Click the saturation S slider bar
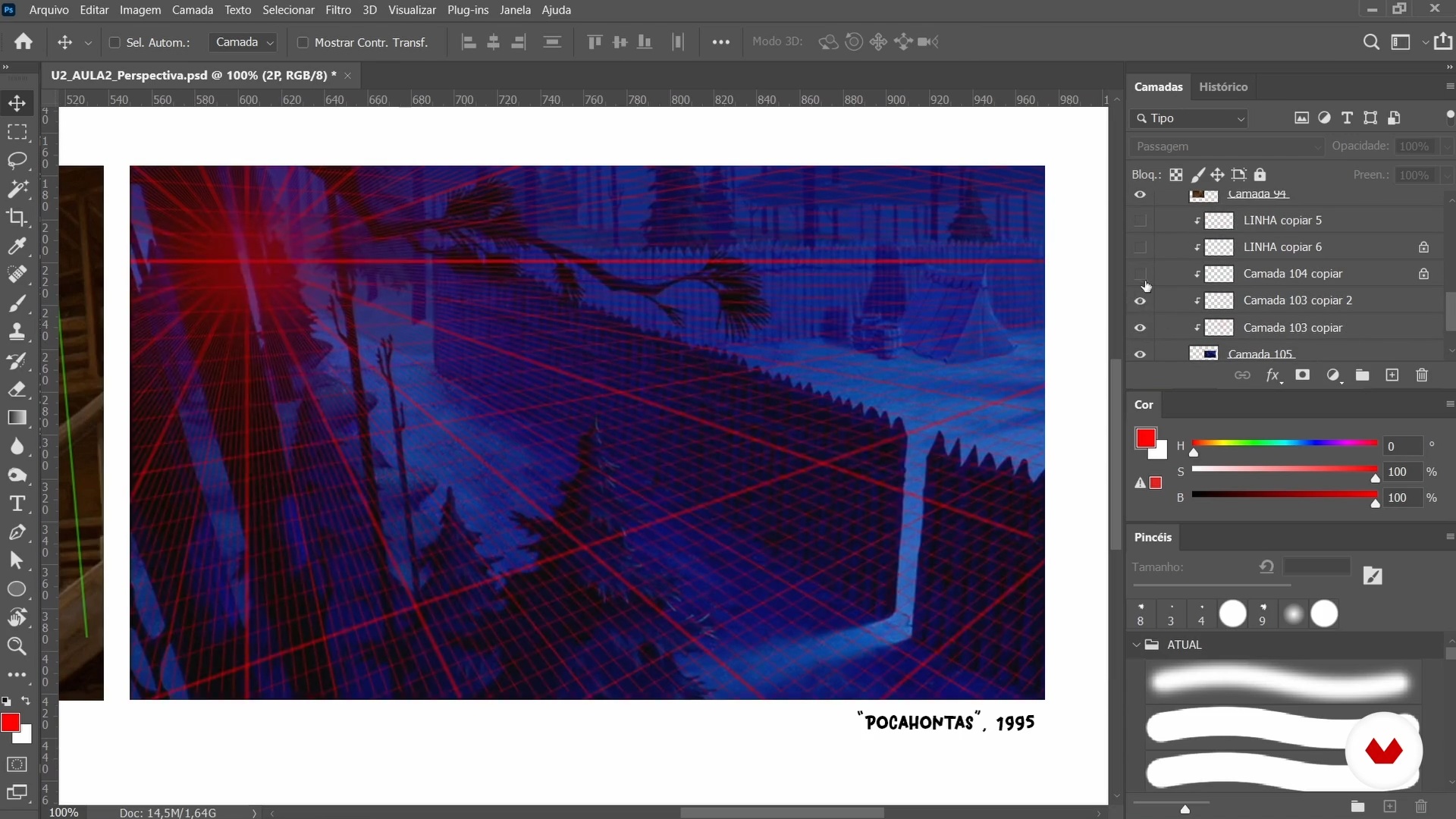Screen dimensions: 1456x819 point(1285,469)
